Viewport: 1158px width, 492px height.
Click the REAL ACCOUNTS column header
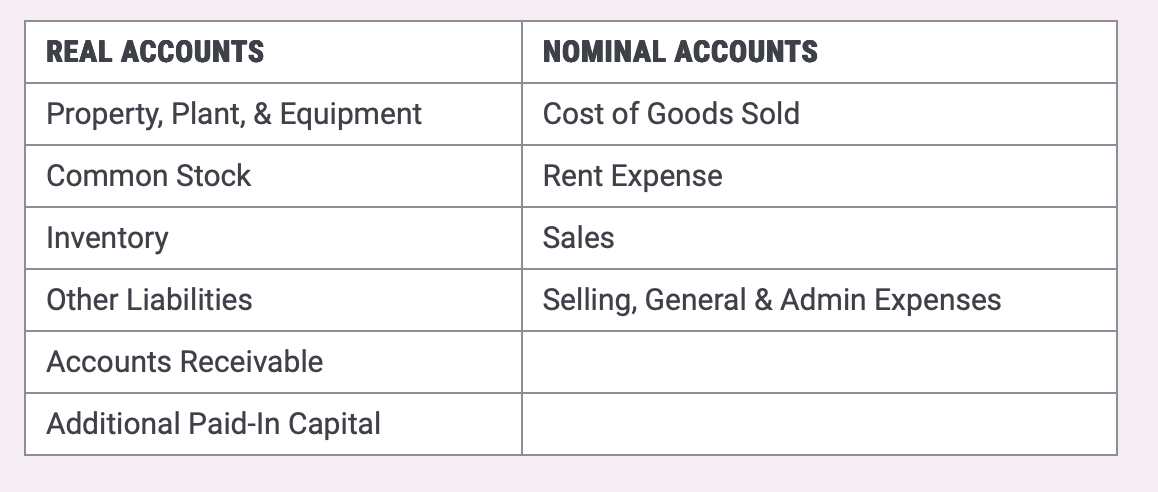pyautogui.click(x=155, y=52)
